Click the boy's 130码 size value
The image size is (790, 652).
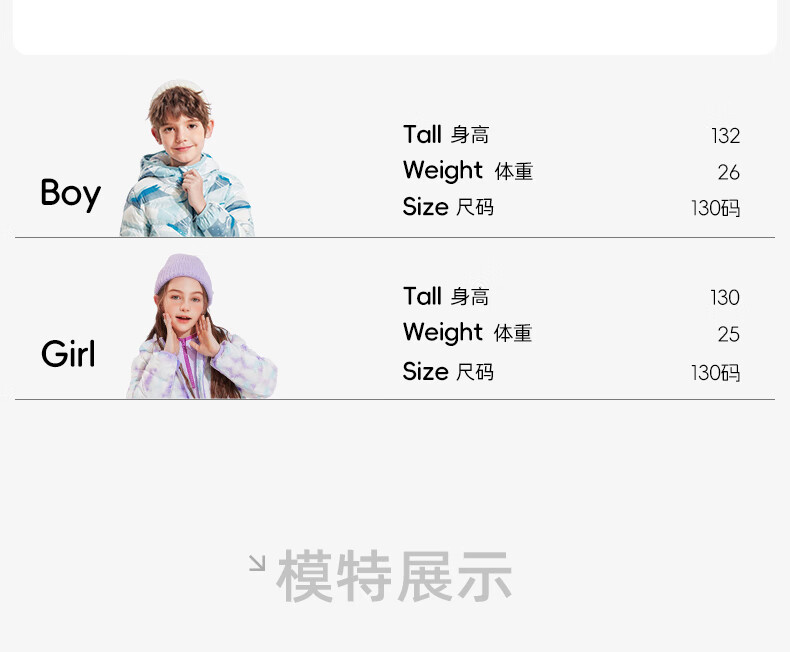coord(715,208)
